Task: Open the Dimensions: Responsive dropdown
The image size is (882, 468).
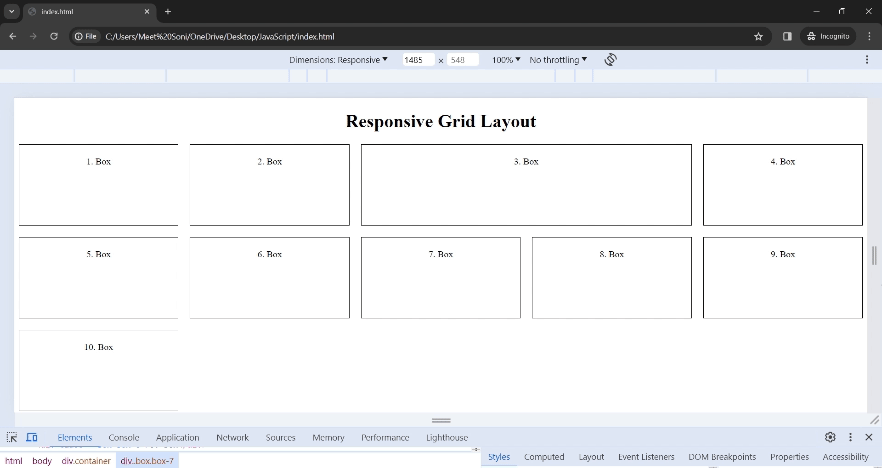Action: coord(338,60)
